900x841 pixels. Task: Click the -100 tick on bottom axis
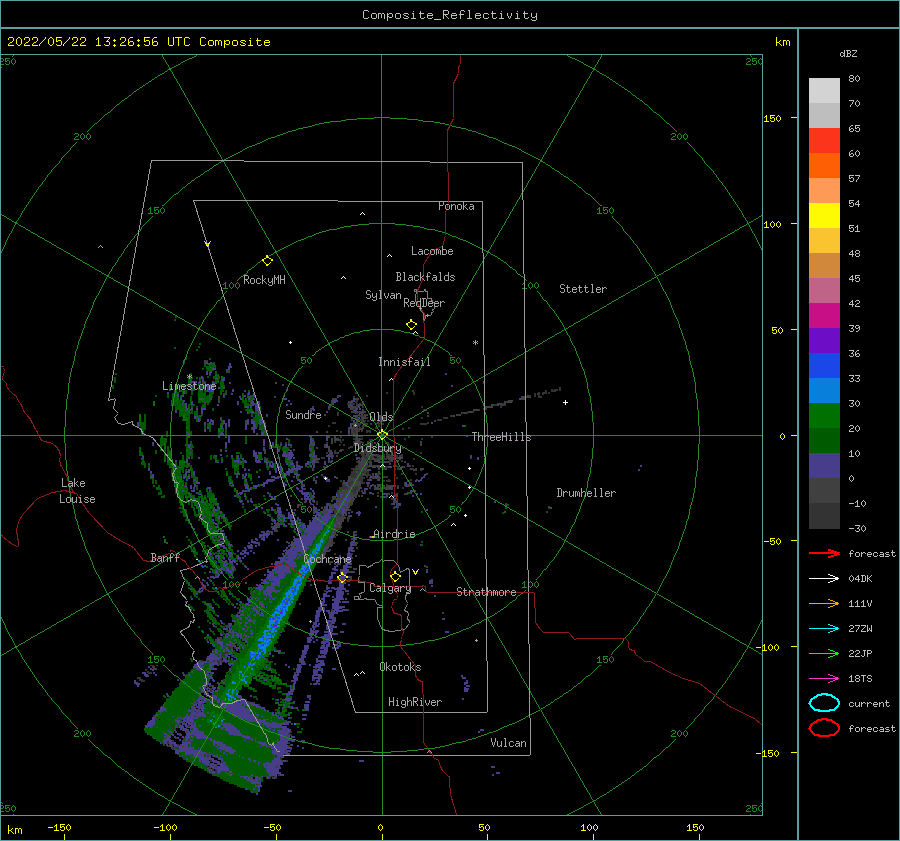click(x=165, y=827)
